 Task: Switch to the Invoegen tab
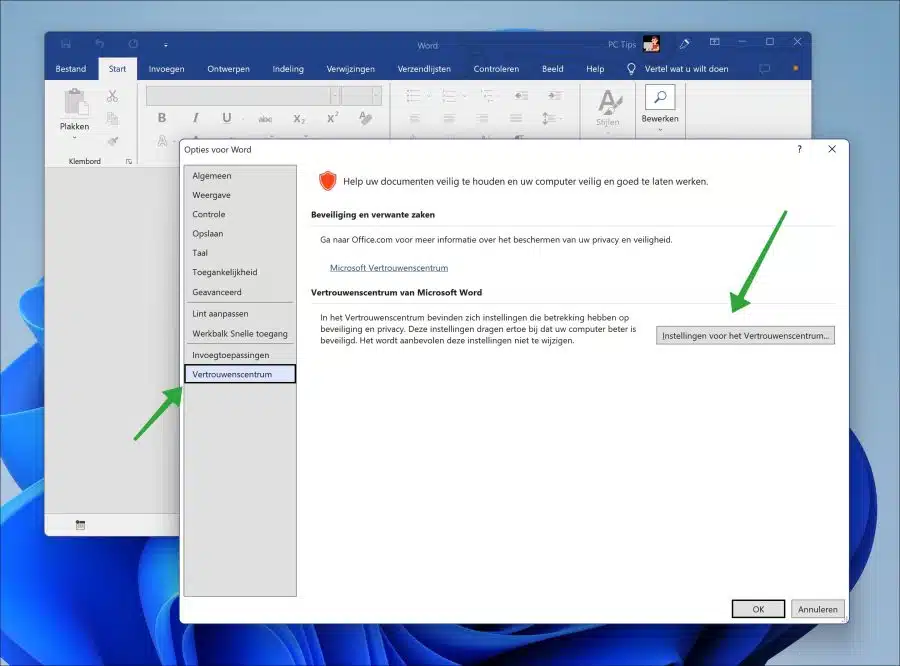[166, 69]
